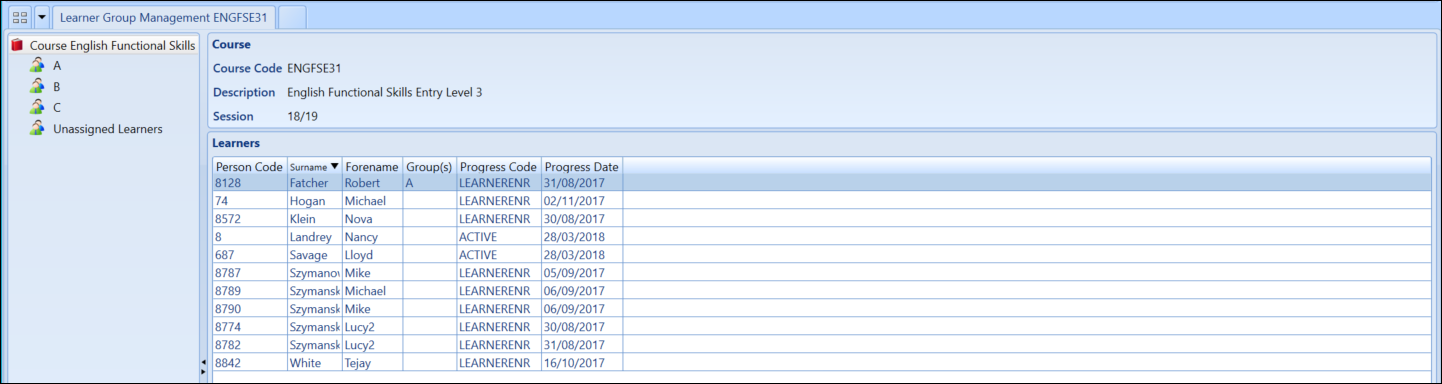Click forename Robert cell
Image resolution: width=1442 pixels, height=384 pixels.
[372, 184]
